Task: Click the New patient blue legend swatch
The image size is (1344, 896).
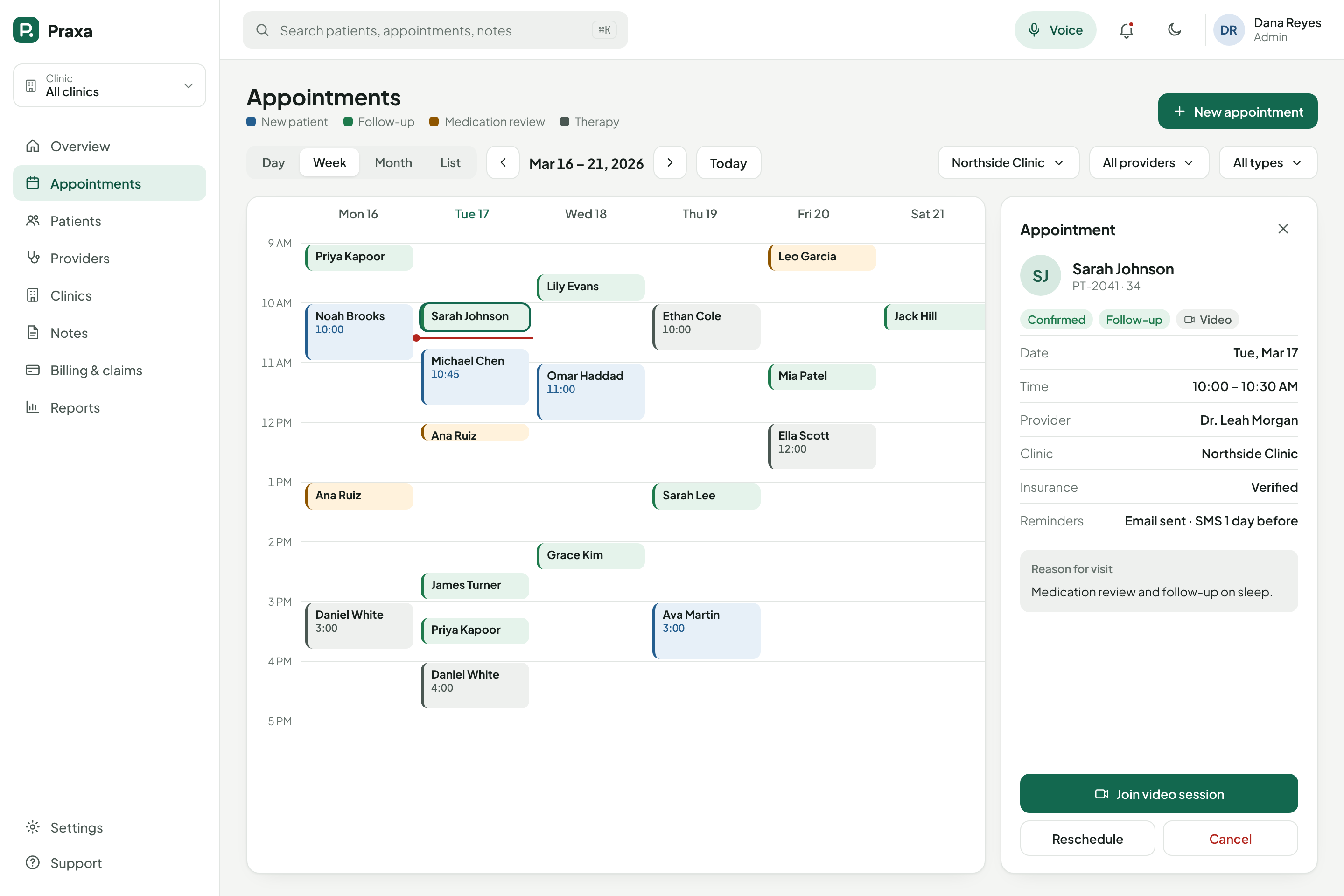Action: coord(251,122)
